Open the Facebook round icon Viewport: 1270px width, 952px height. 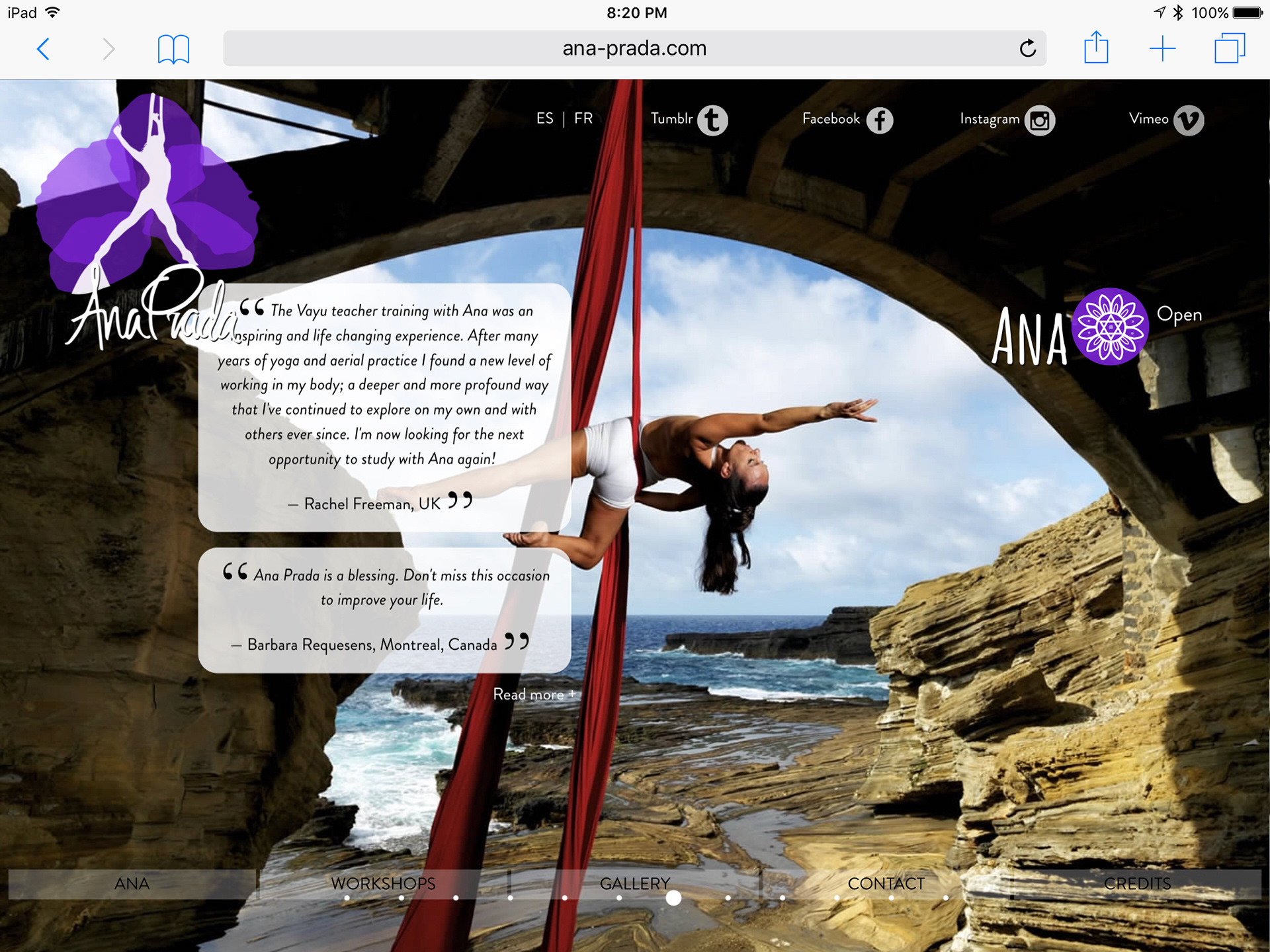880,120
